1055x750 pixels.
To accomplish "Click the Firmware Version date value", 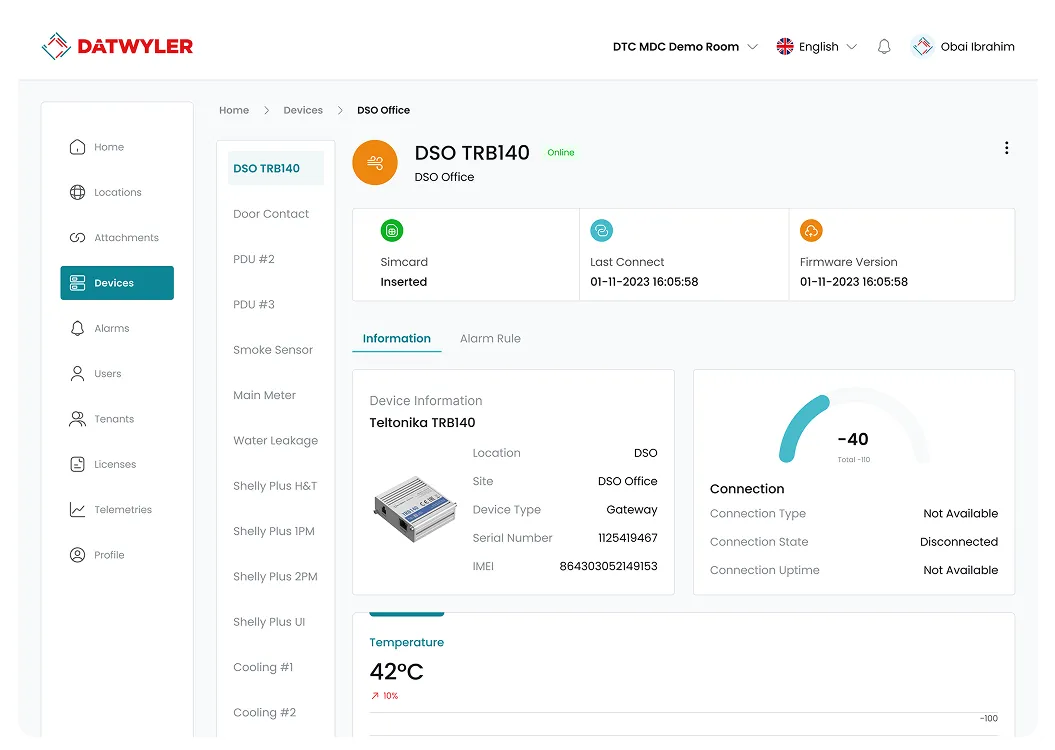I will pos(854,282).
